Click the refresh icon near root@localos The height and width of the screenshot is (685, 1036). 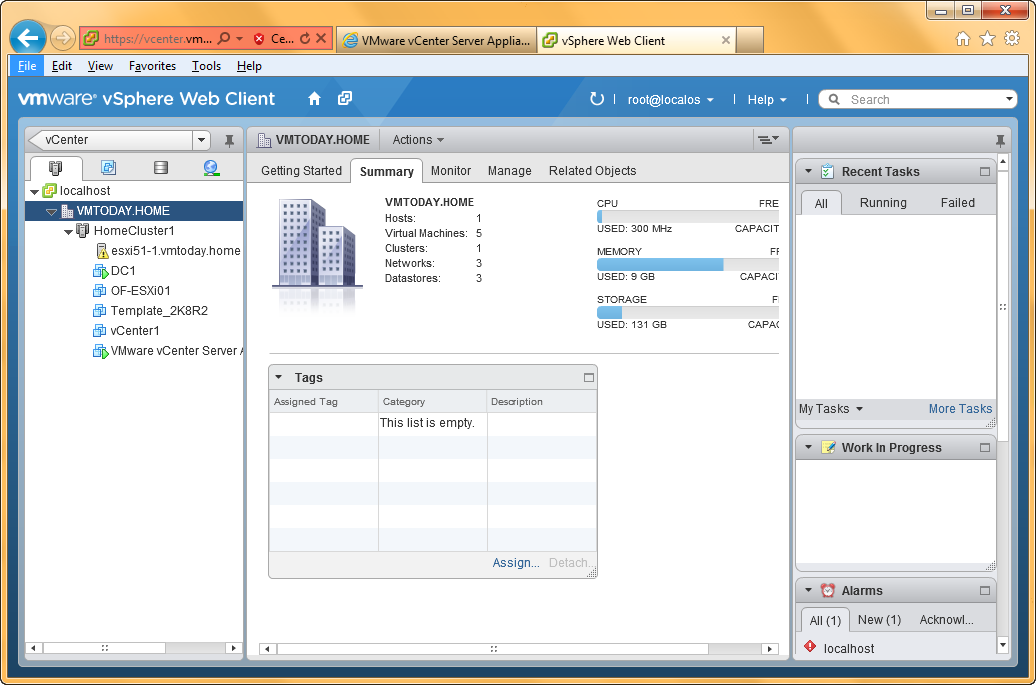(597, 99)
